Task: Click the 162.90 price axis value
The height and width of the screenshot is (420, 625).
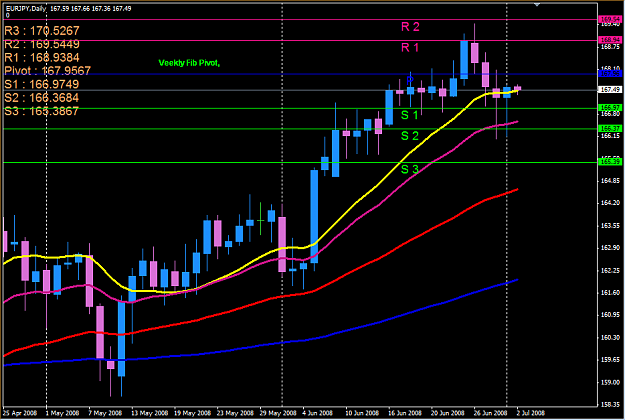Action: tap(610, 248)
